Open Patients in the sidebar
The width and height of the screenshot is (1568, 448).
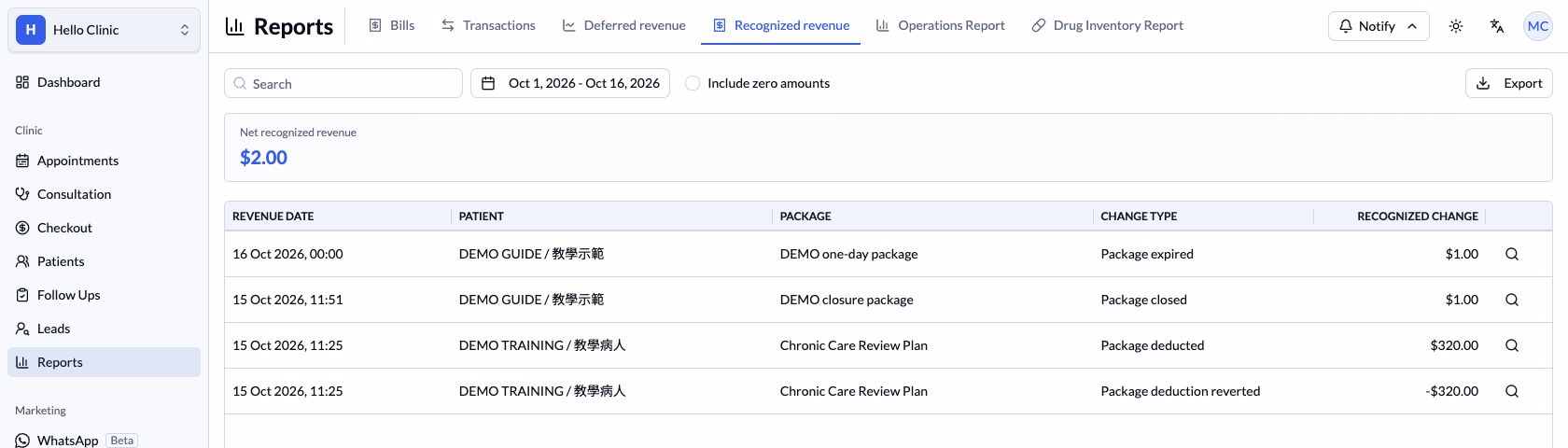(104, 261)
